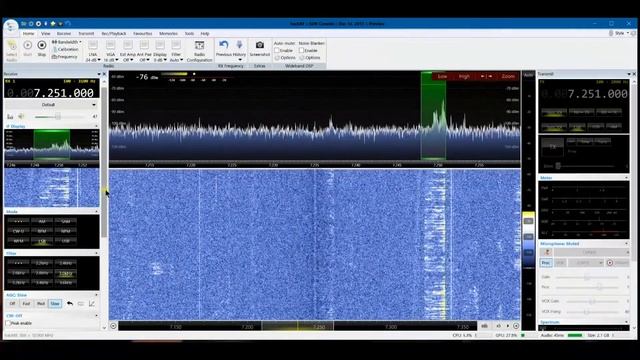This screenshot has height=360, width=640.
Task: Set AGC to Med
Action: [40, 304]
